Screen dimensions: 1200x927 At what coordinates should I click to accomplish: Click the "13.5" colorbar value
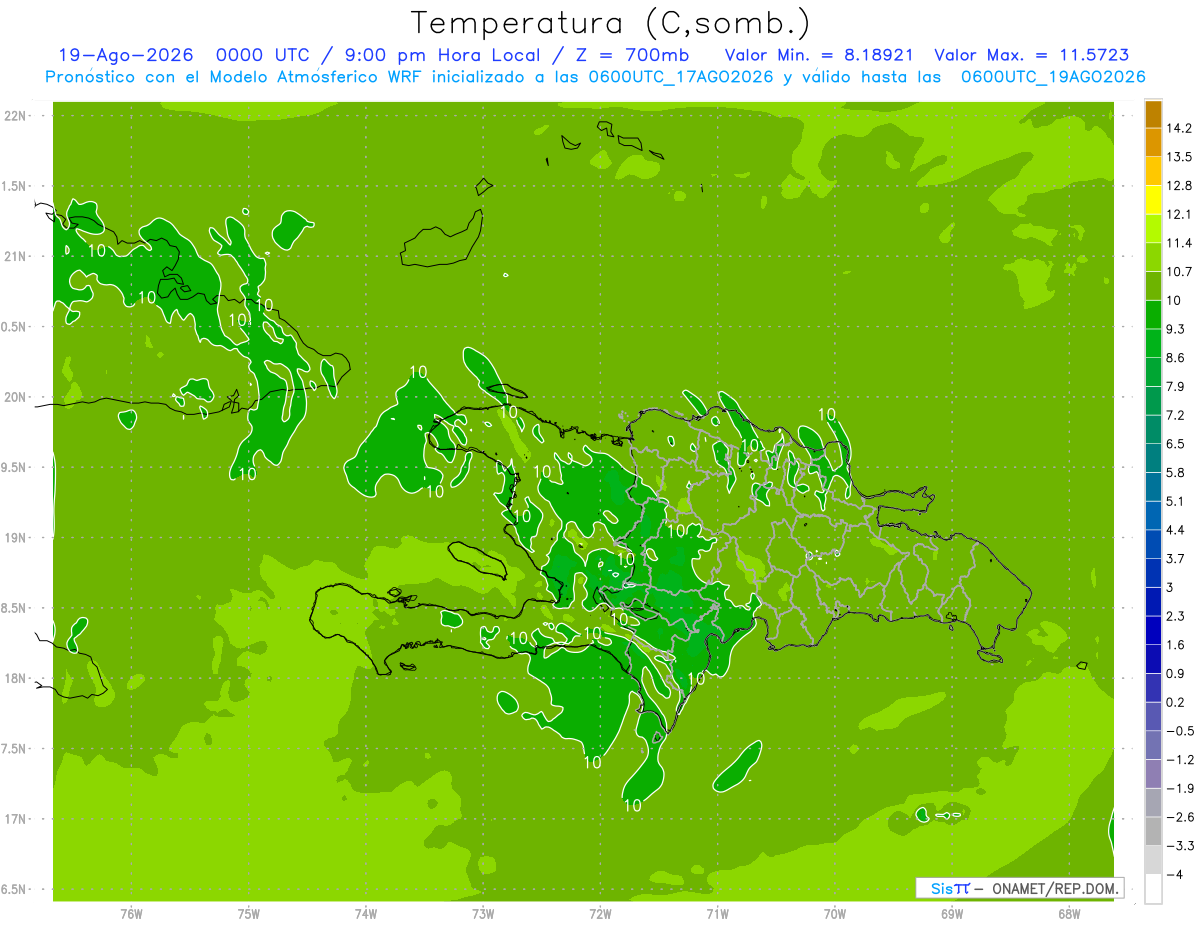coord(1179,157)
